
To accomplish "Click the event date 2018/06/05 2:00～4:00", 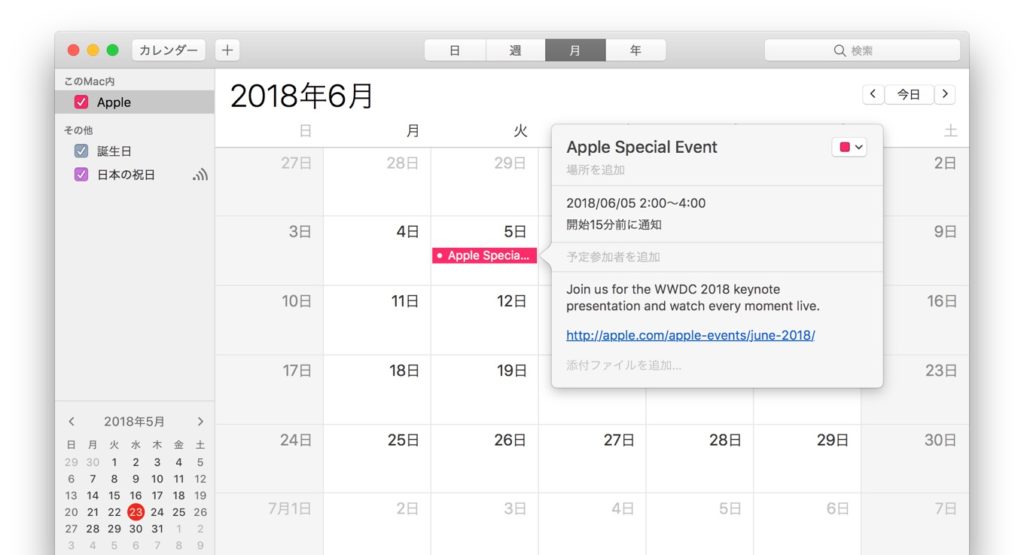I will click(636, 203).
